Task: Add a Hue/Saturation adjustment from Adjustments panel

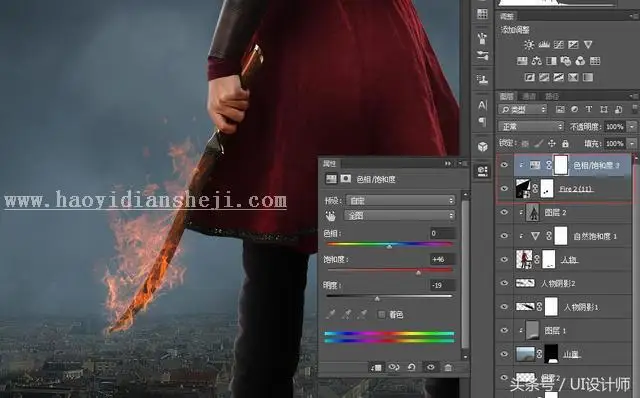Action: 522,61
